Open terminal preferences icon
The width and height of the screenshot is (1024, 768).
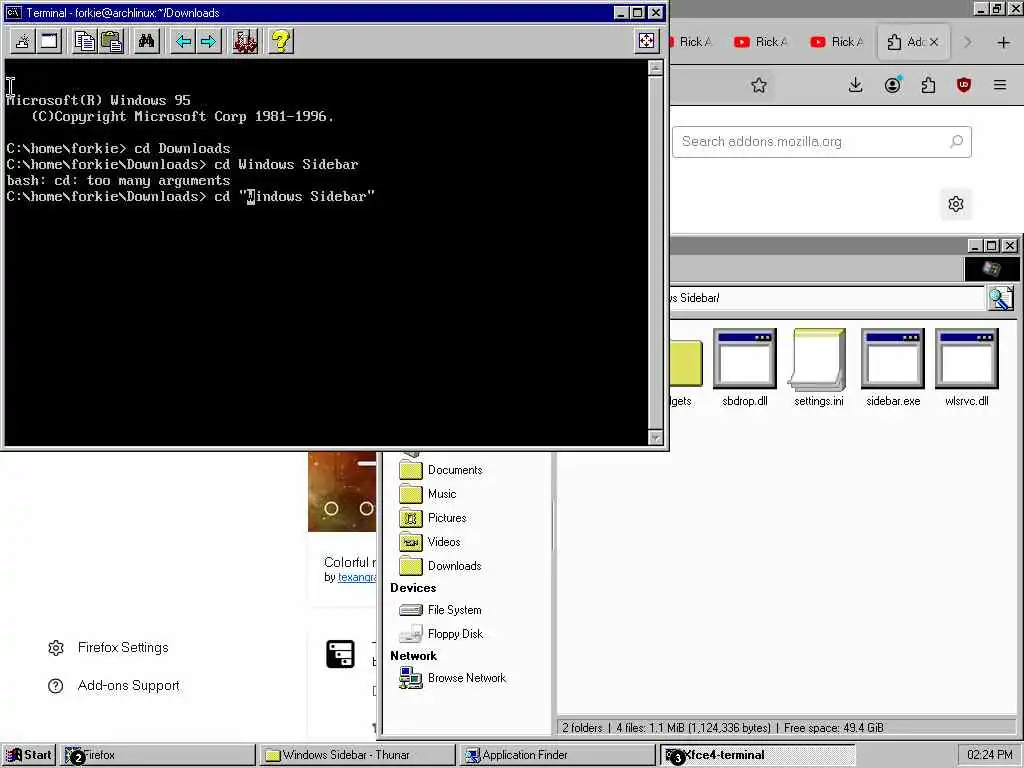[245, 42]
